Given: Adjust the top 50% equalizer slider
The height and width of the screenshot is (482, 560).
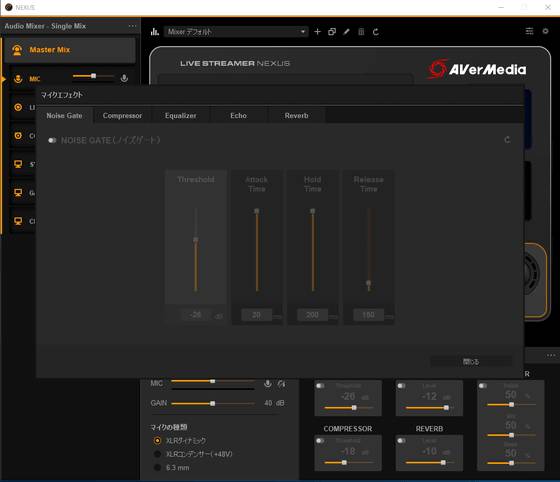Looking at the screenshot, I should [511, 405].
